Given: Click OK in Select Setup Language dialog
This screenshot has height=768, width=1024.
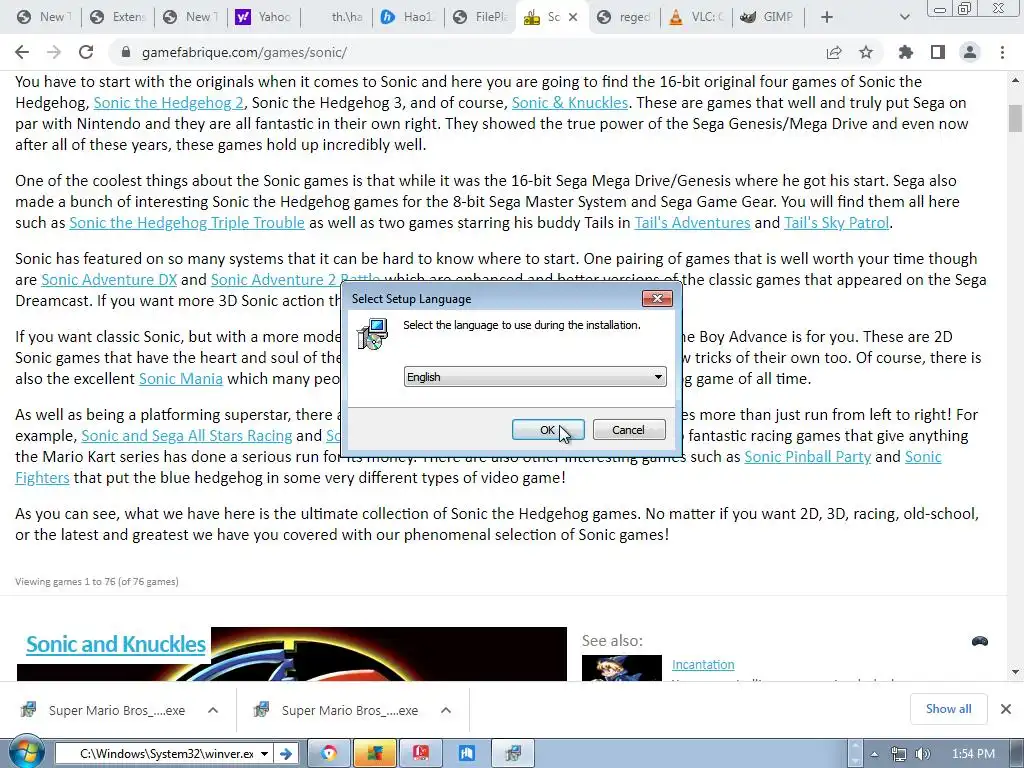Looking at the screenshot, I should pyautogui.click(x=548, y=430).
